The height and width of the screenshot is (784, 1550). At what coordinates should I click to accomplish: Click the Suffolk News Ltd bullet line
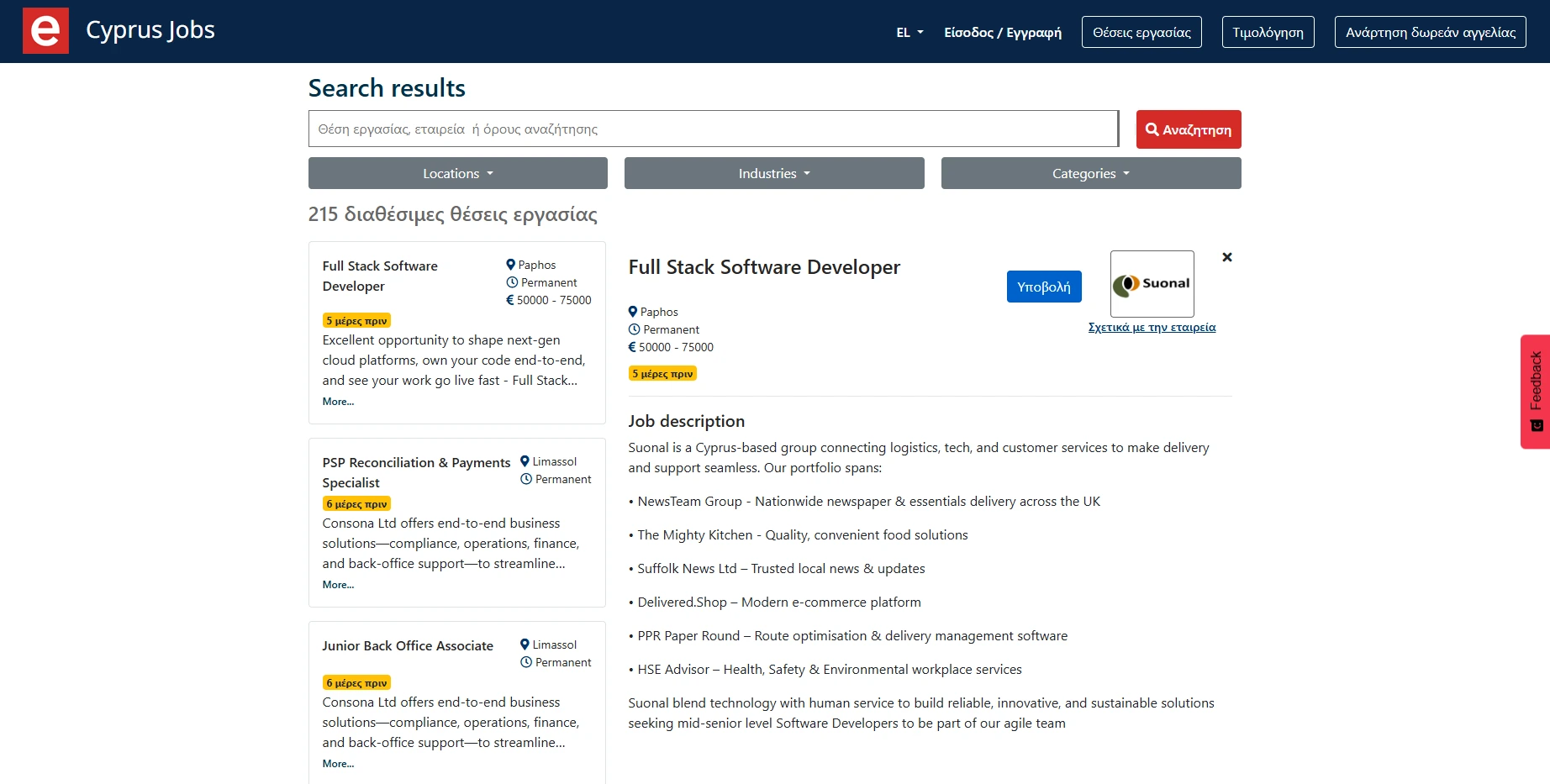pos(777,569)
